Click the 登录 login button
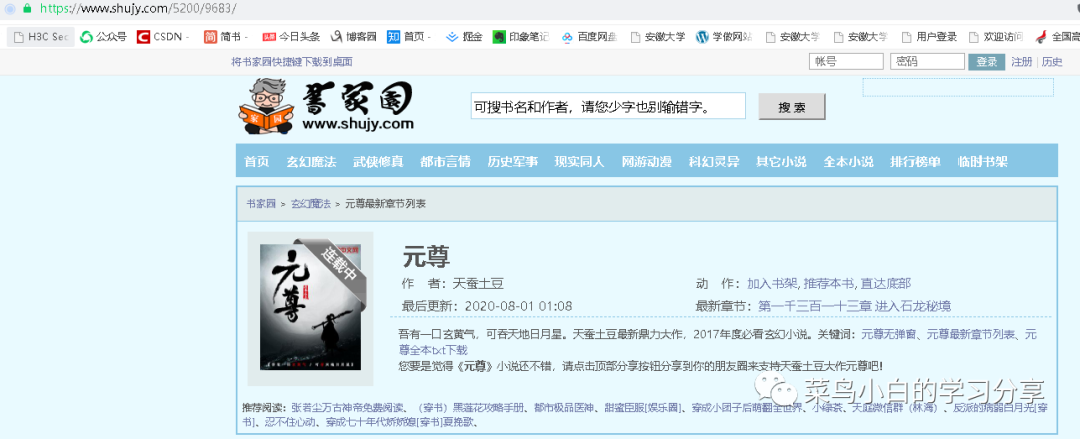 tap(986, 62)
